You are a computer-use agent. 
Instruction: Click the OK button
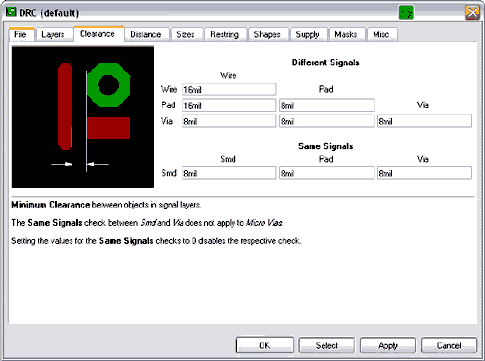pos(265,345)
